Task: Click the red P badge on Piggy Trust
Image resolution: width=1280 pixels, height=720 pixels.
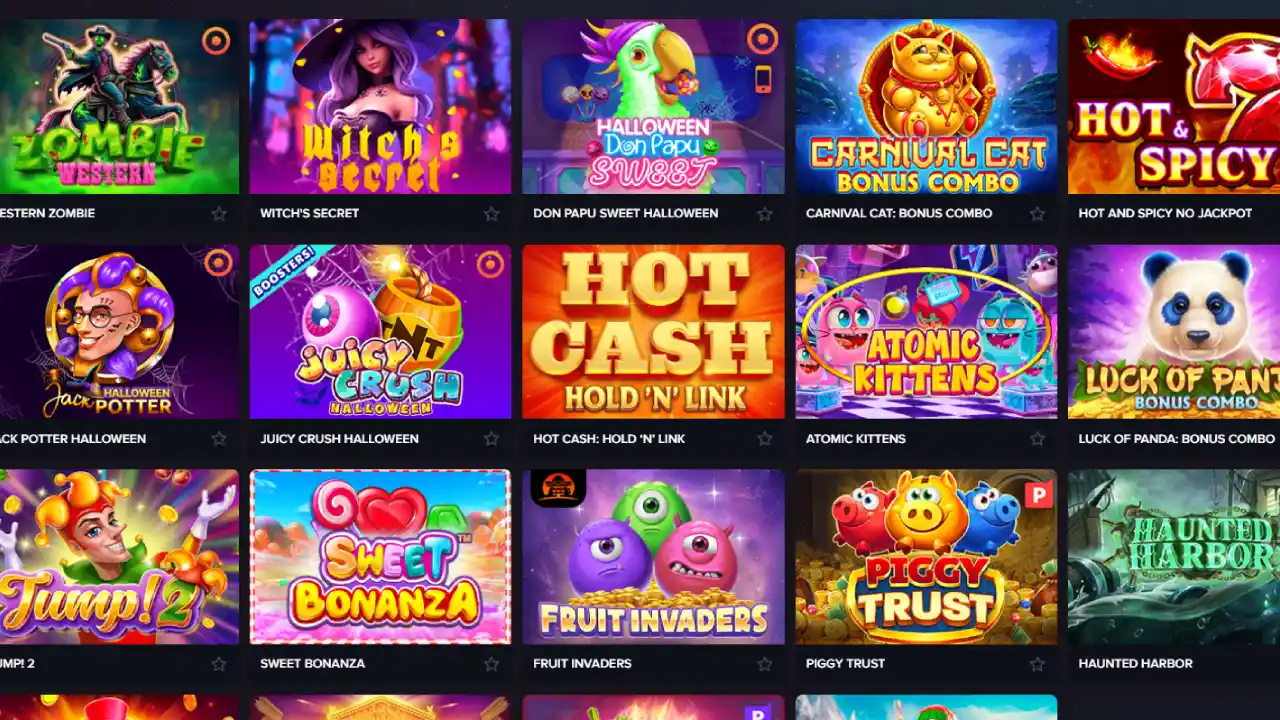Action: pos(1039,494)
